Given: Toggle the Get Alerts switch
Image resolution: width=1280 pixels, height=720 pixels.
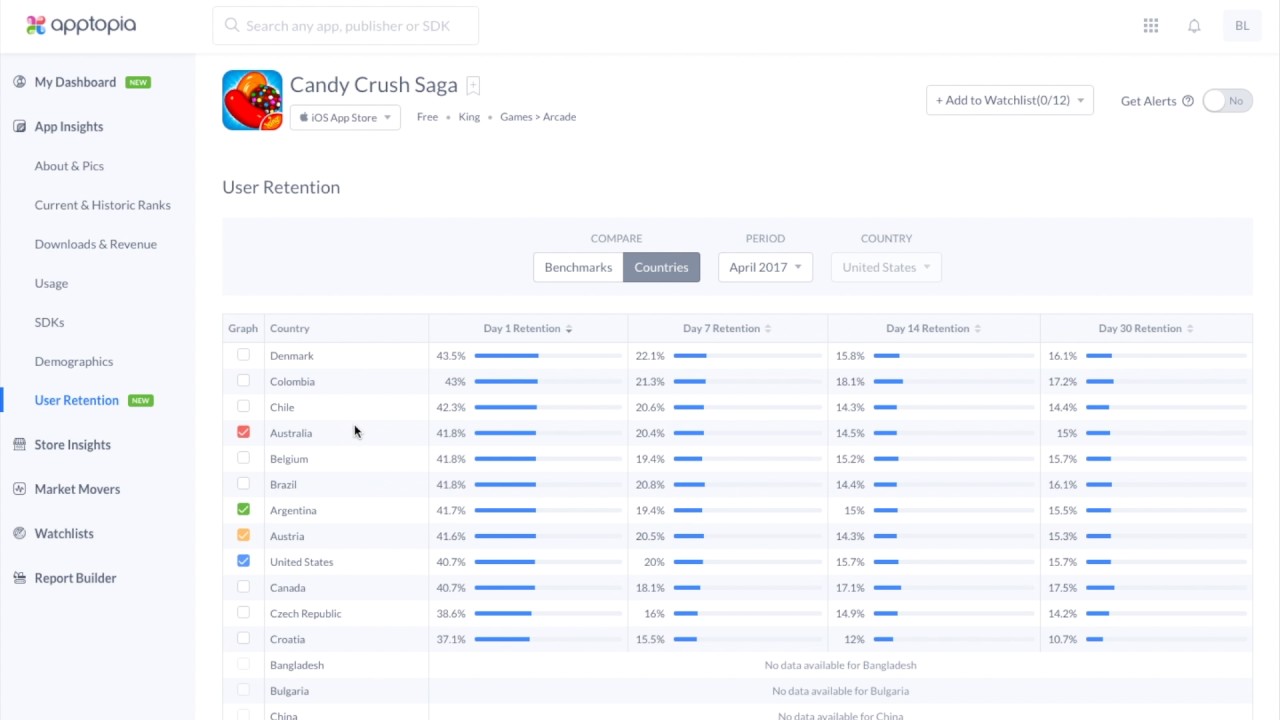Looking at the screenshot, I should click(x=1227, y=100).
